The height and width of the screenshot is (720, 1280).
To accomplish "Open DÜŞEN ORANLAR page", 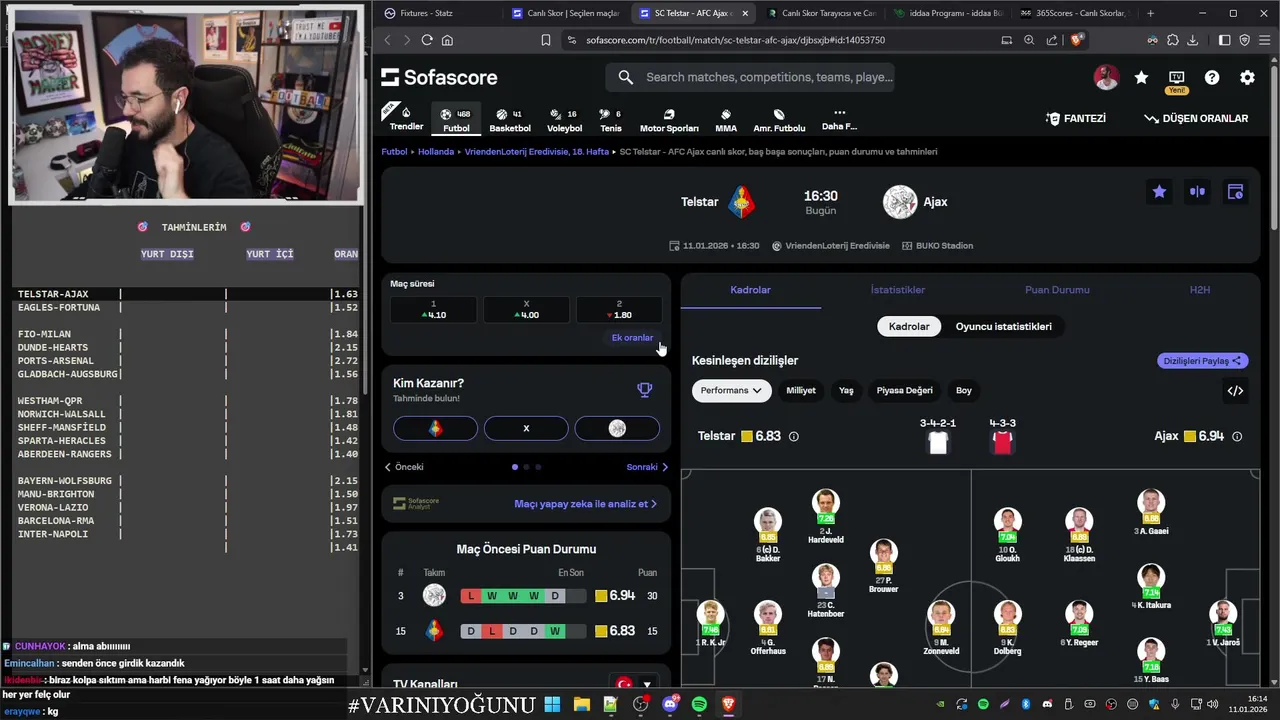I will coord(1196,118).
